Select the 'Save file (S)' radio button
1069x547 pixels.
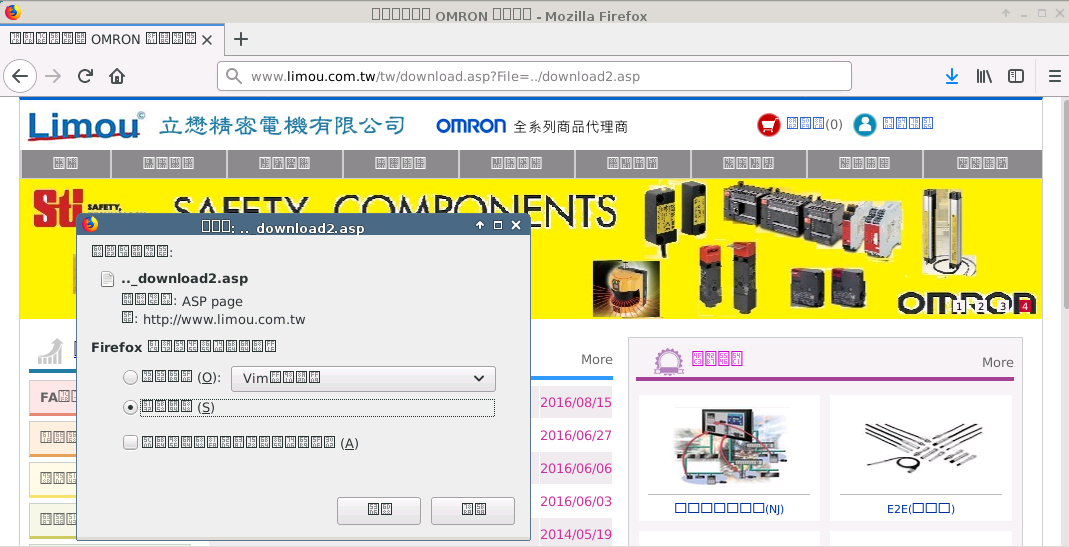[130, 407]
